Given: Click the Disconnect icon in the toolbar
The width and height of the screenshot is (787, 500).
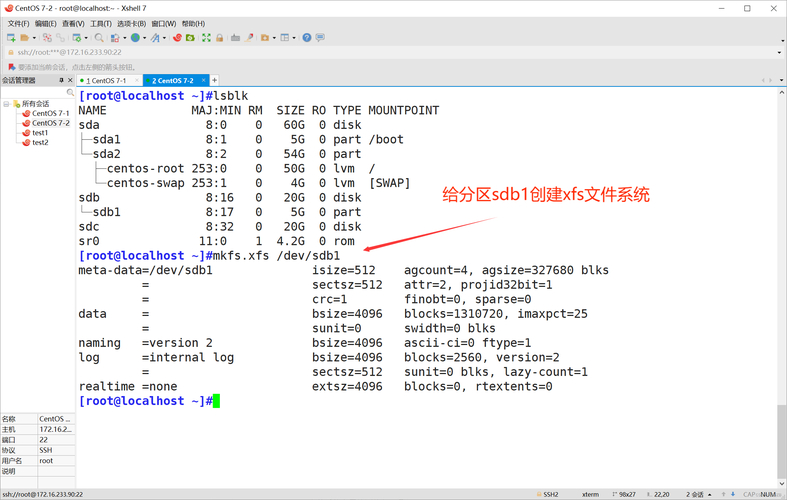Looking at the screenshot, I should point(47,38).
